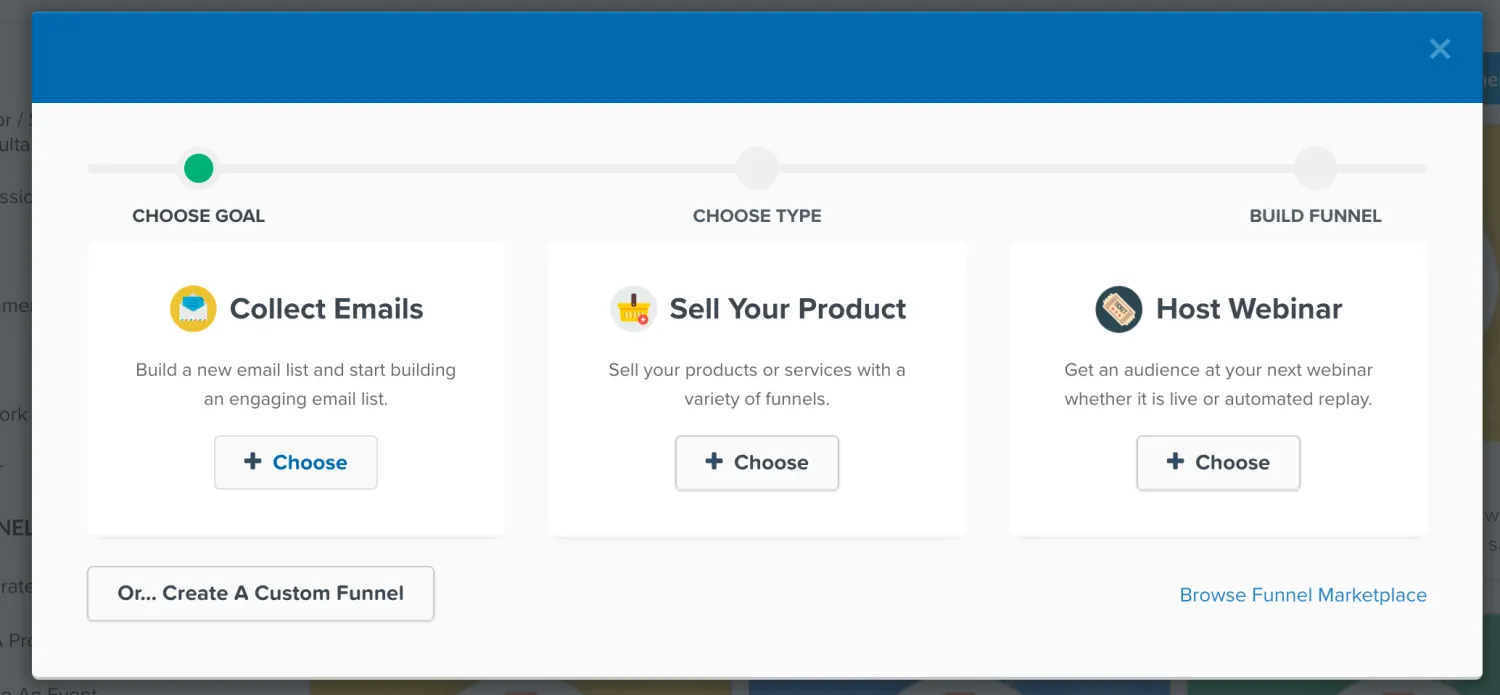Open Or... Create A Custom Funnel
This screenshot has height=695, width=1500.
(x=261, y=594)
